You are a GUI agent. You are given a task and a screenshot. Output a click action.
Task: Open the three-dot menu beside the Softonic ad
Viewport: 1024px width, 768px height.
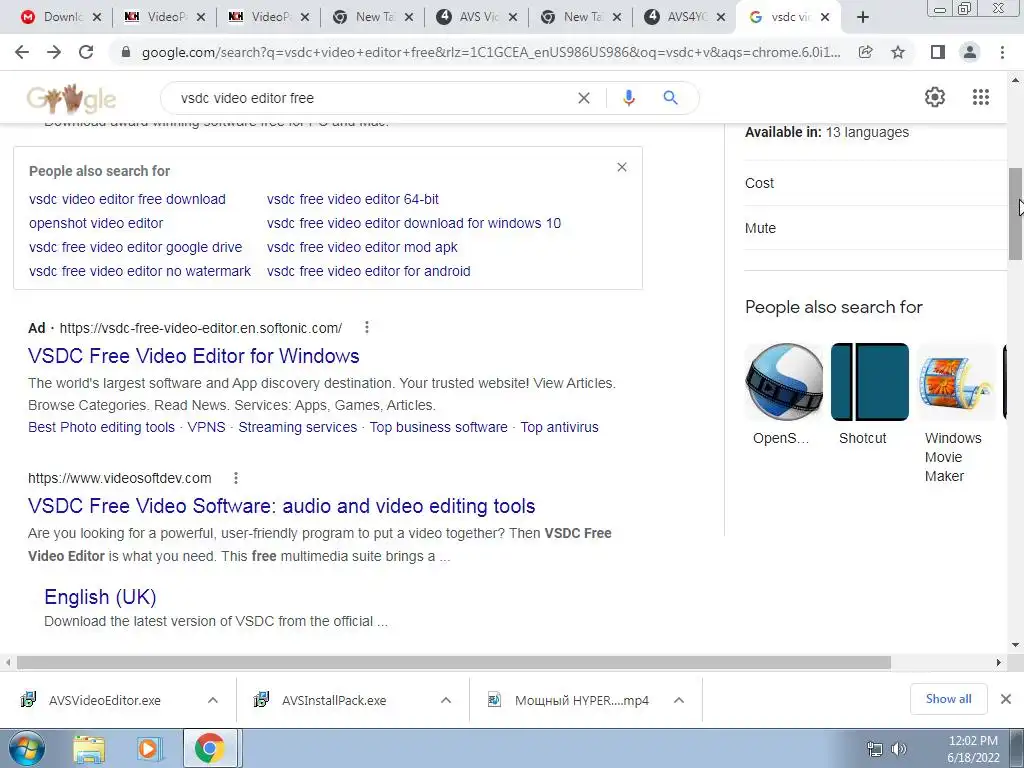(x=367, y=327)
